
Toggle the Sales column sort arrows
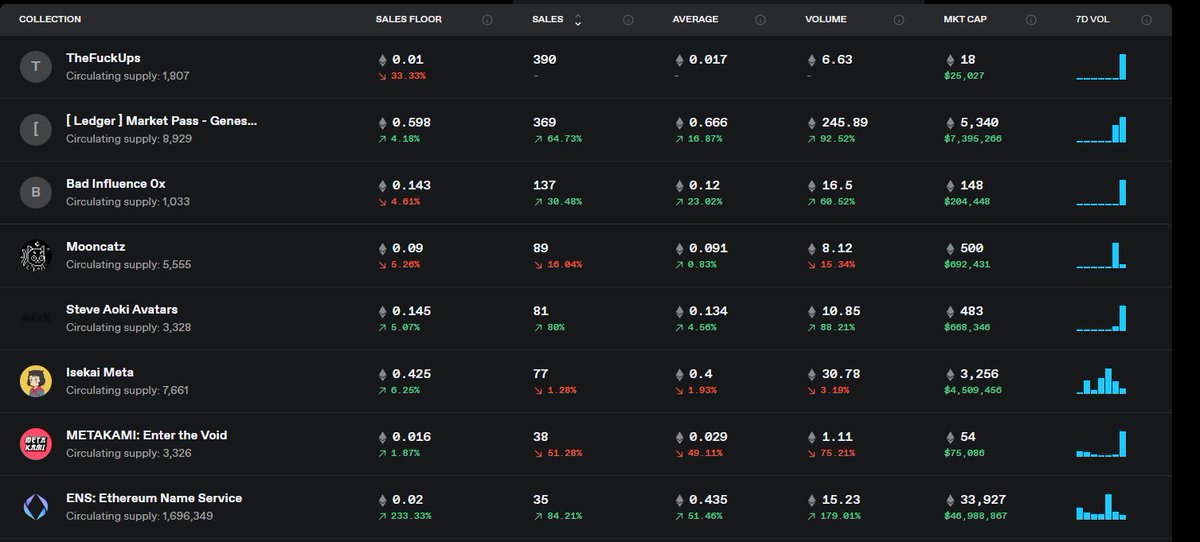point(577,20)
